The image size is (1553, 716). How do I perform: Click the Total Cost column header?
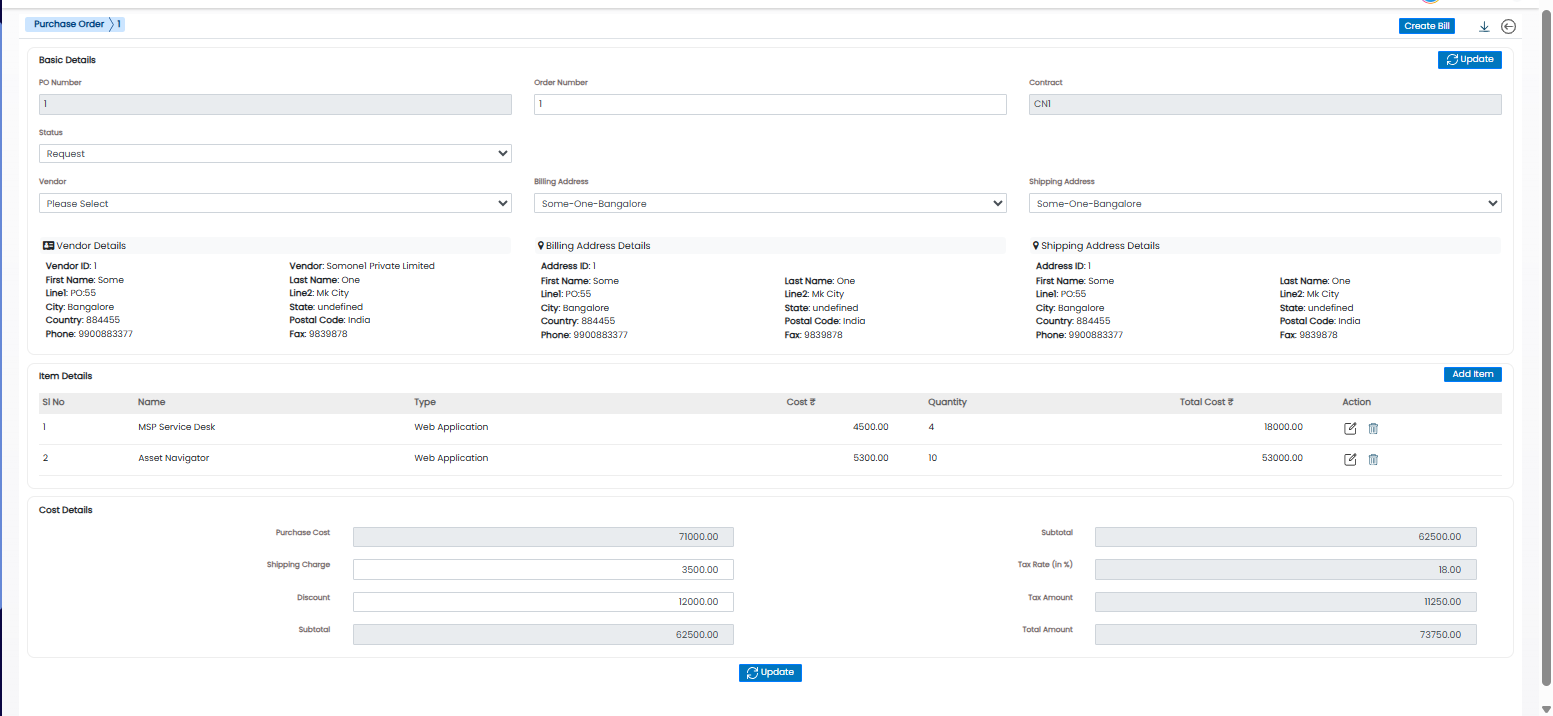click(1206, 402)
